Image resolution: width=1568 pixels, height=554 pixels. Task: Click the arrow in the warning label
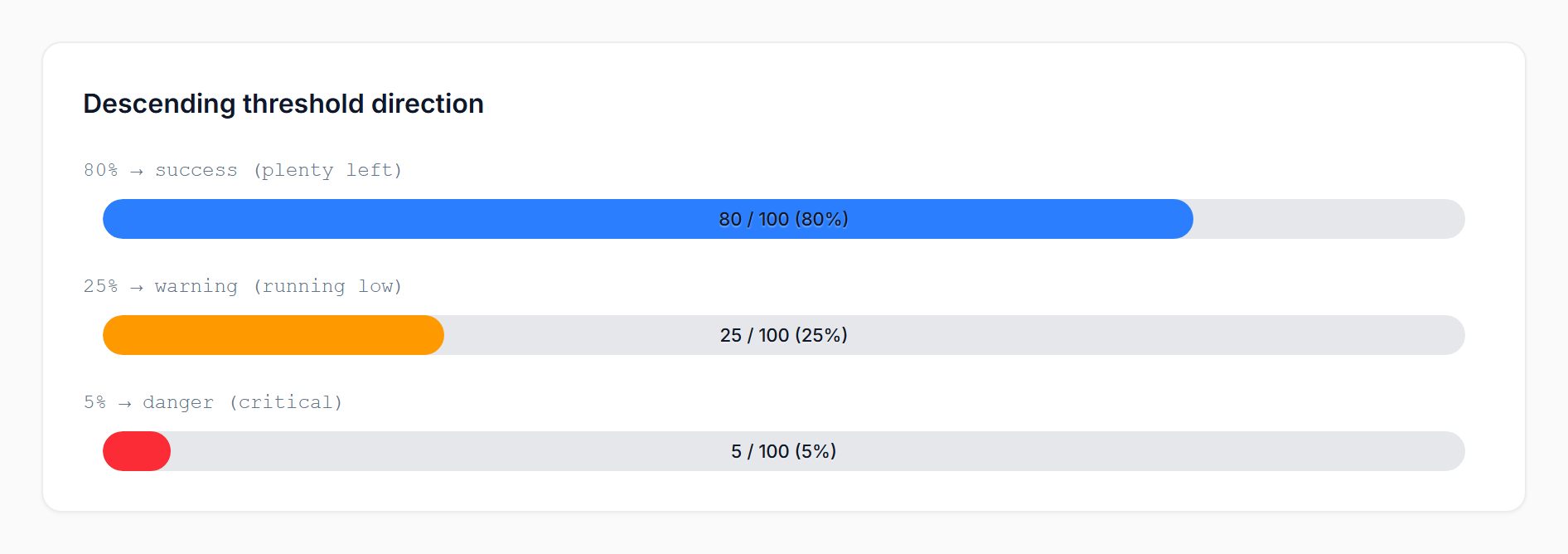137,287
